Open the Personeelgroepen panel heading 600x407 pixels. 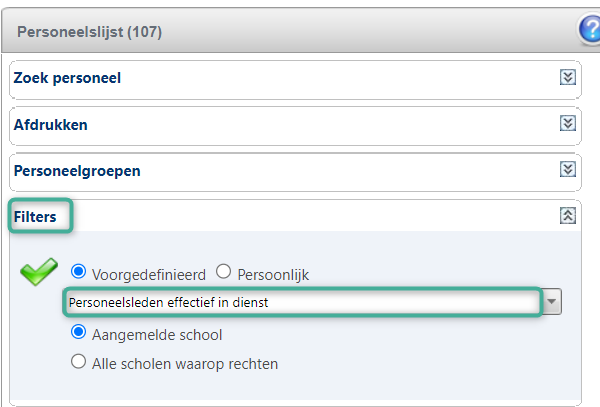click(77, 171)
